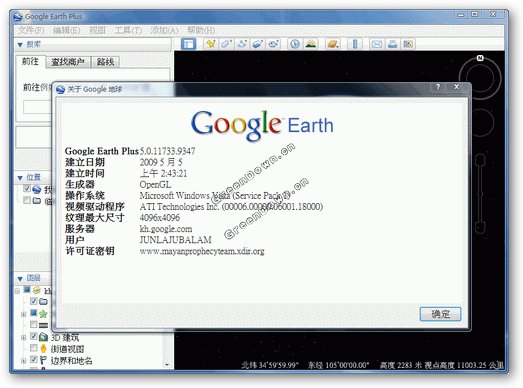Select the yellow pushpin Add Placemark tool
This screenshot has width=523, height=388.
[x=210, y=44]
